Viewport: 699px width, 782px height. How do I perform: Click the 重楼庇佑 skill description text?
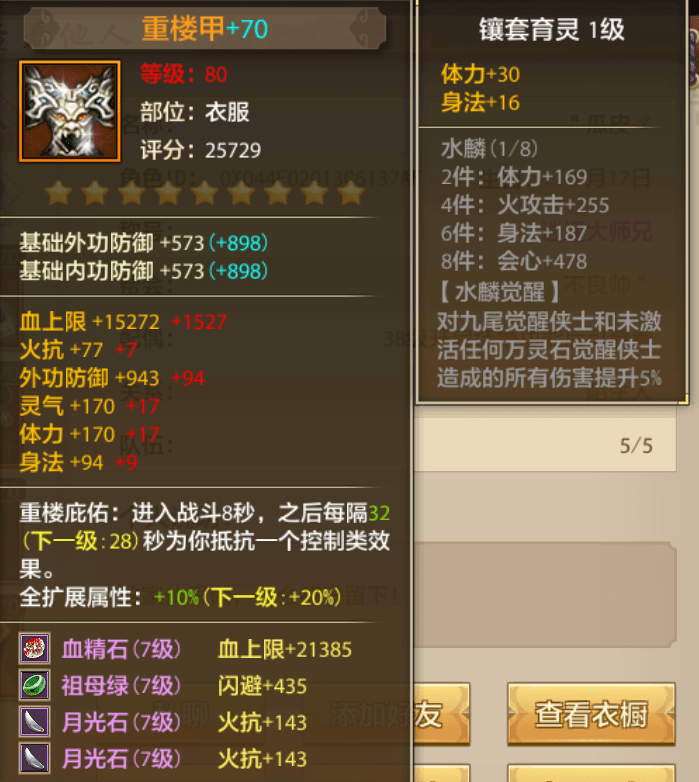[204, 541]
